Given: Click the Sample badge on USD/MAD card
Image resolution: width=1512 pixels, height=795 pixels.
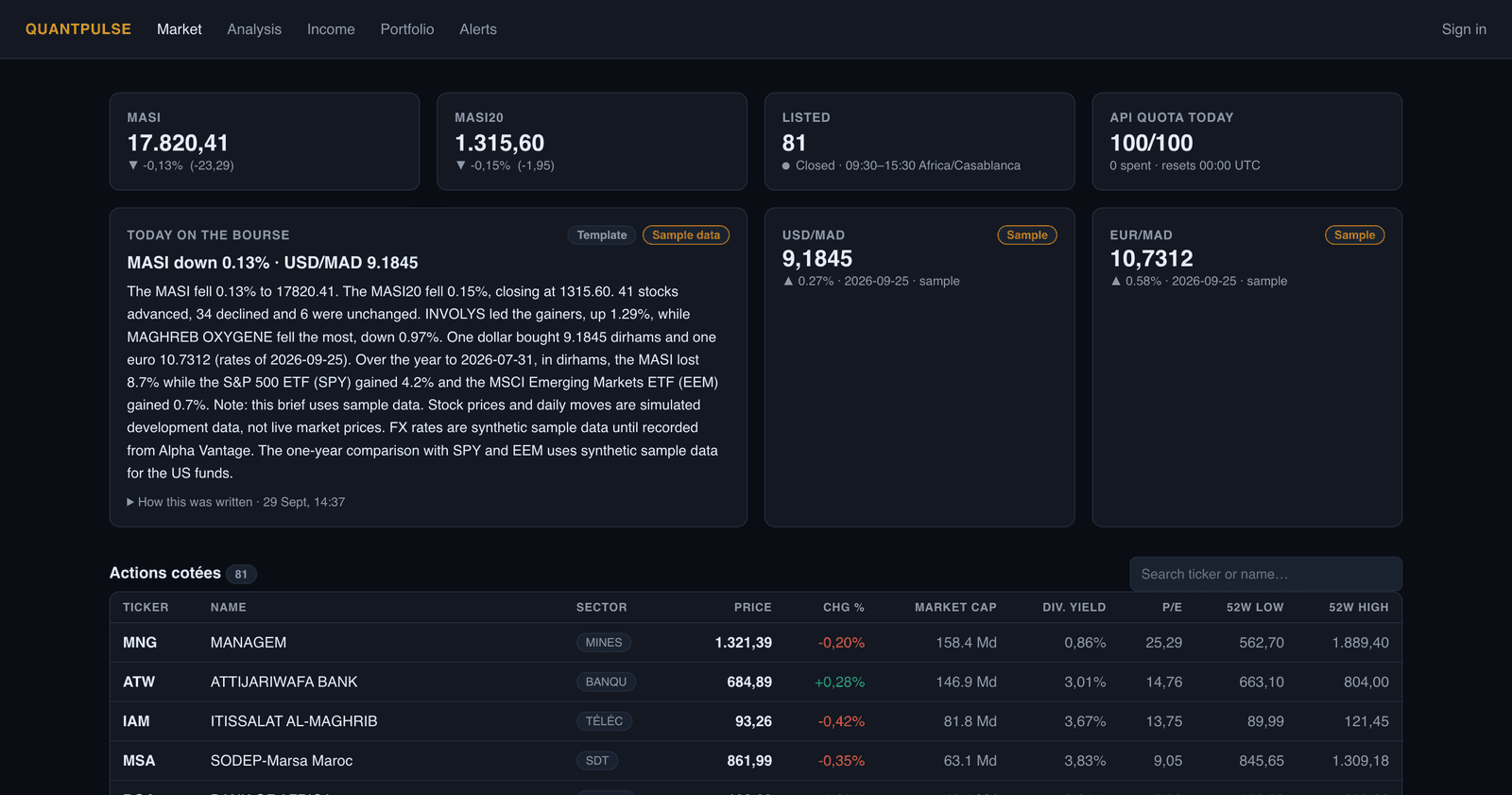Looking at the screenshot, I should (x=1027, y=235).
